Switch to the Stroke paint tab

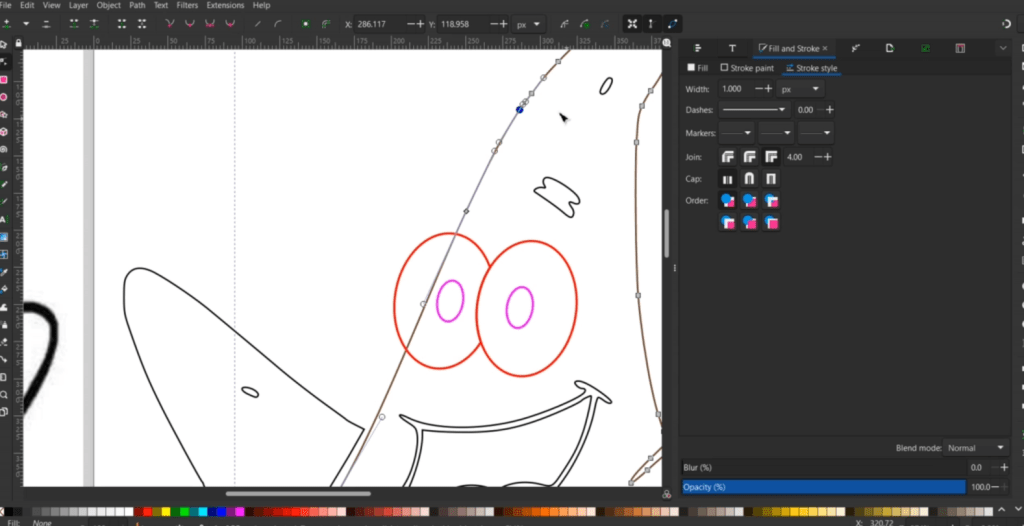pyautogui.click(x=748, y=68)
